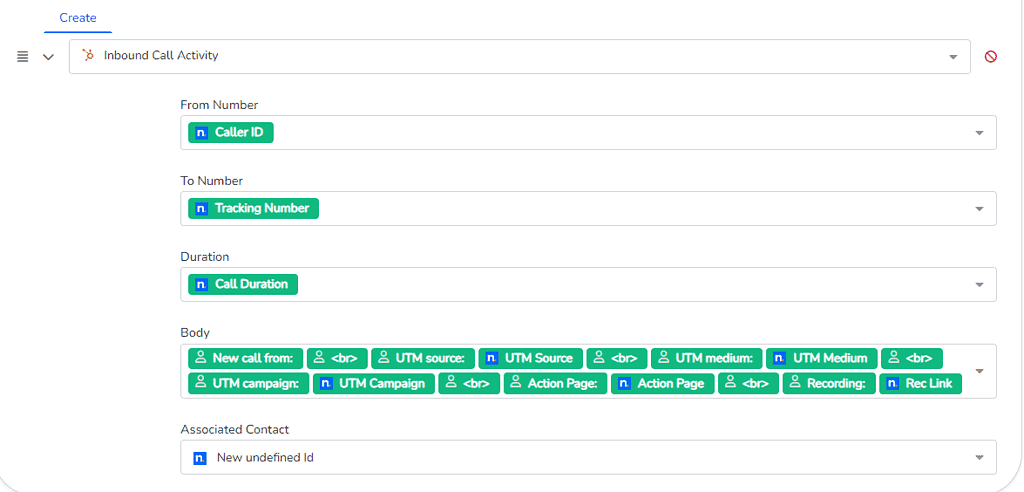Screen dimensions: 1024x492
Task: Click the red disable action icon
Action: (x=991, y=57)
